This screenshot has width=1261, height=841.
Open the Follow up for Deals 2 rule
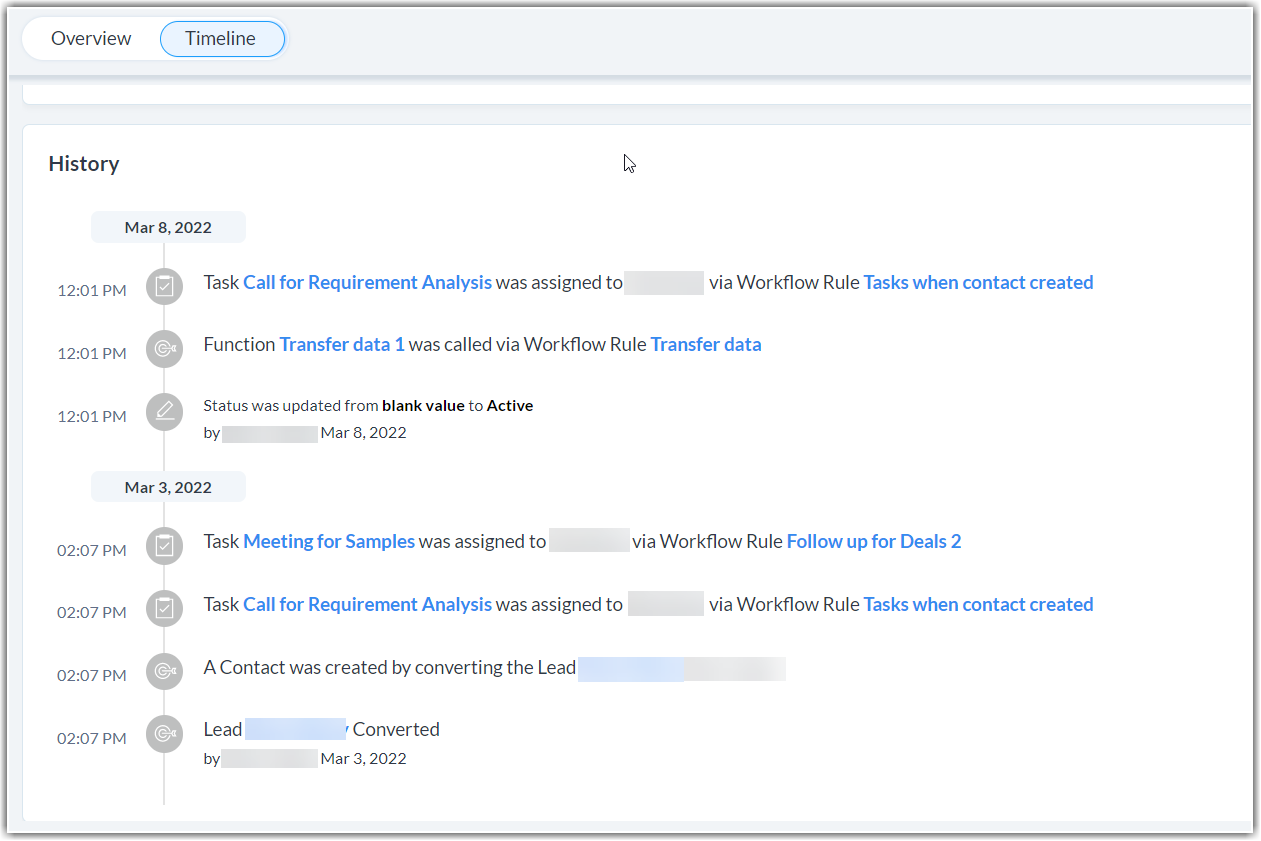pyautogui.click(x=873, y=542)
